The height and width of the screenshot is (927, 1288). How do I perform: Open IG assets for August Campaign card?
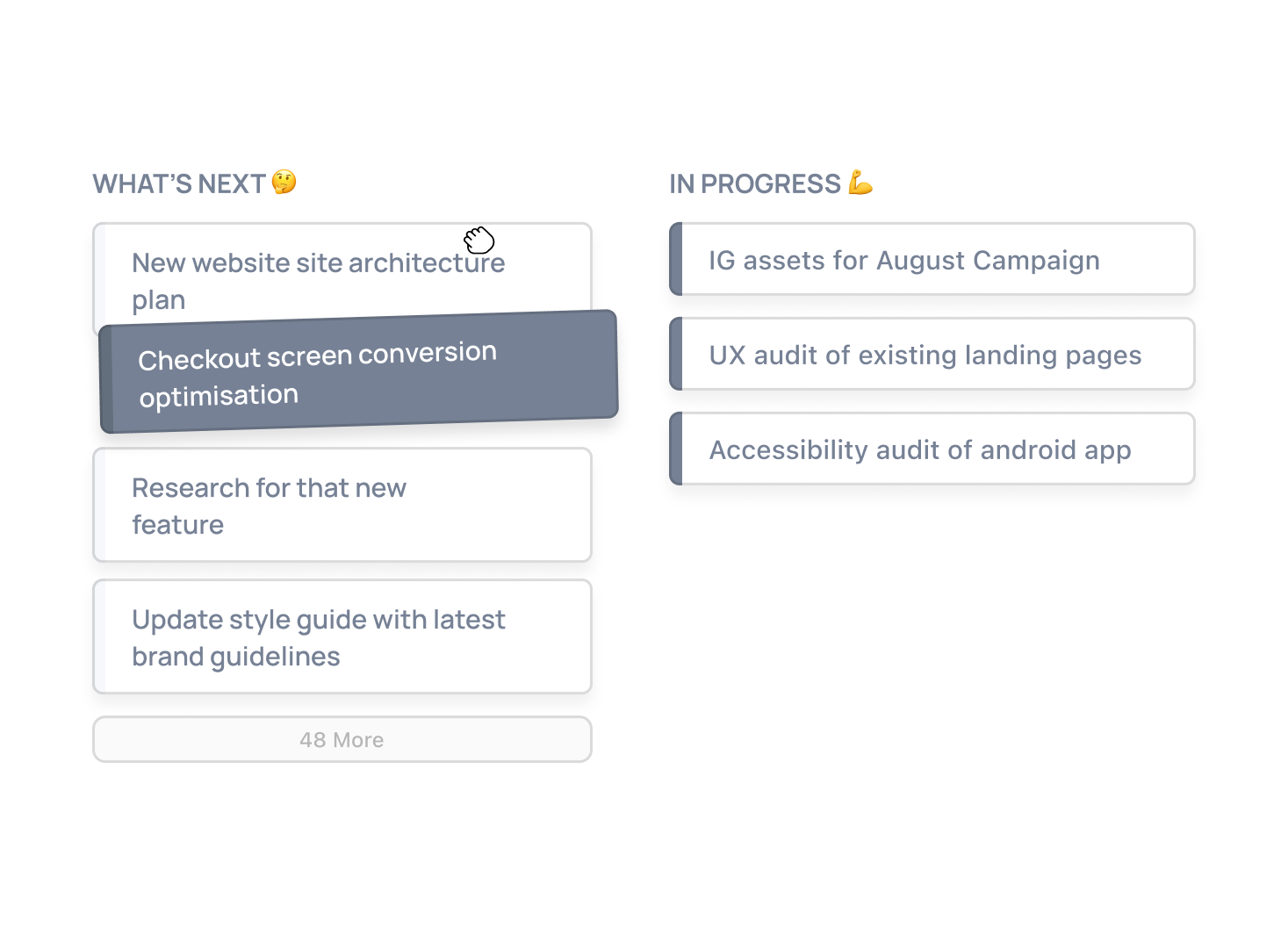click(932, 259)
